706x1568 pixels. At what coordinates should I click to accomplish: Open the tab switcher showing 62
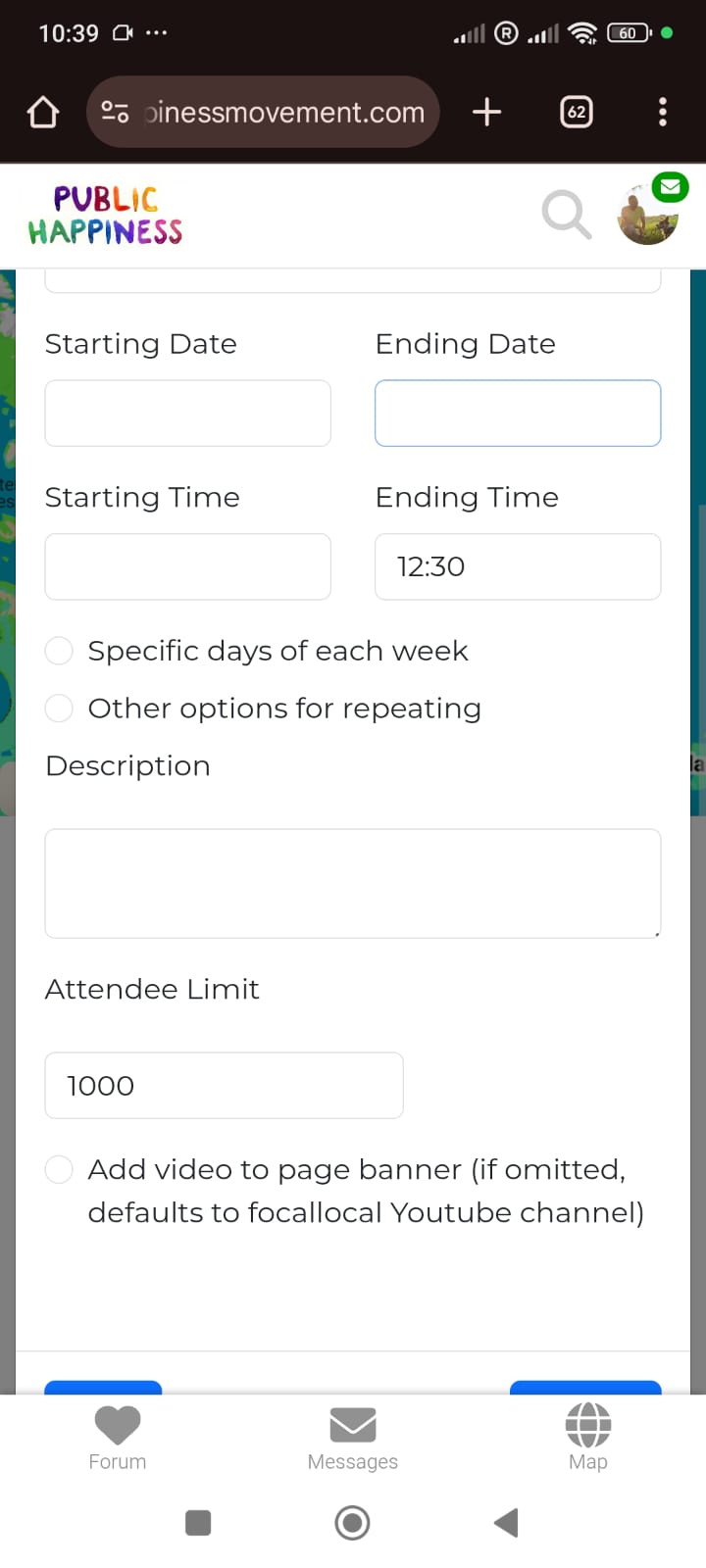pyautogui.click(x=577, y=113)
